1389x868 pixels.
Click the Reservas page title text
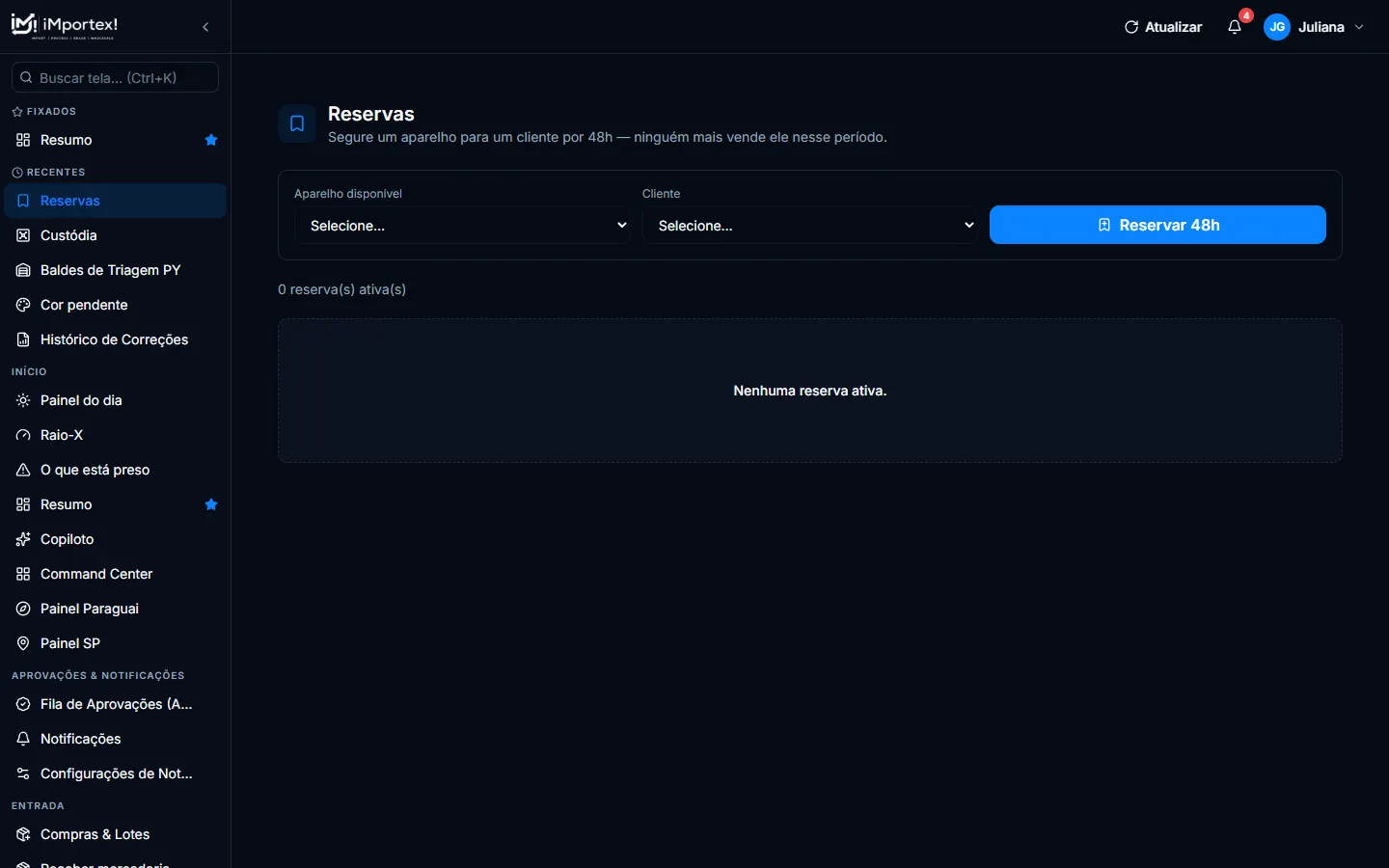click(x=371, y=114)
